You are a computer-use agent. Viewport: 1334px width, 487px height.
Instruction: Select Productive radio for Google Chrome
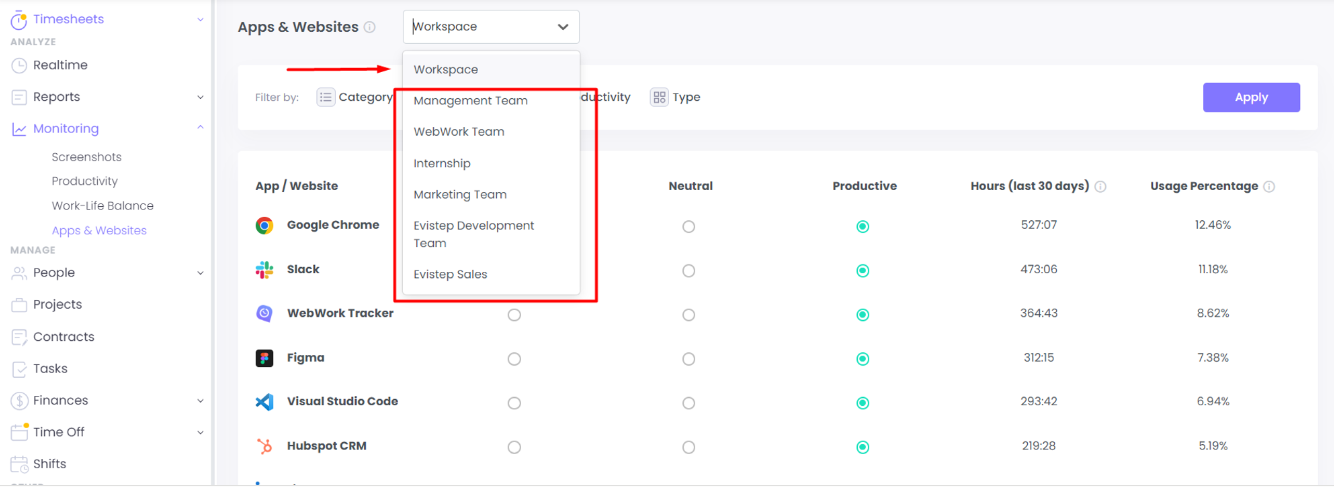pos(862,227)
